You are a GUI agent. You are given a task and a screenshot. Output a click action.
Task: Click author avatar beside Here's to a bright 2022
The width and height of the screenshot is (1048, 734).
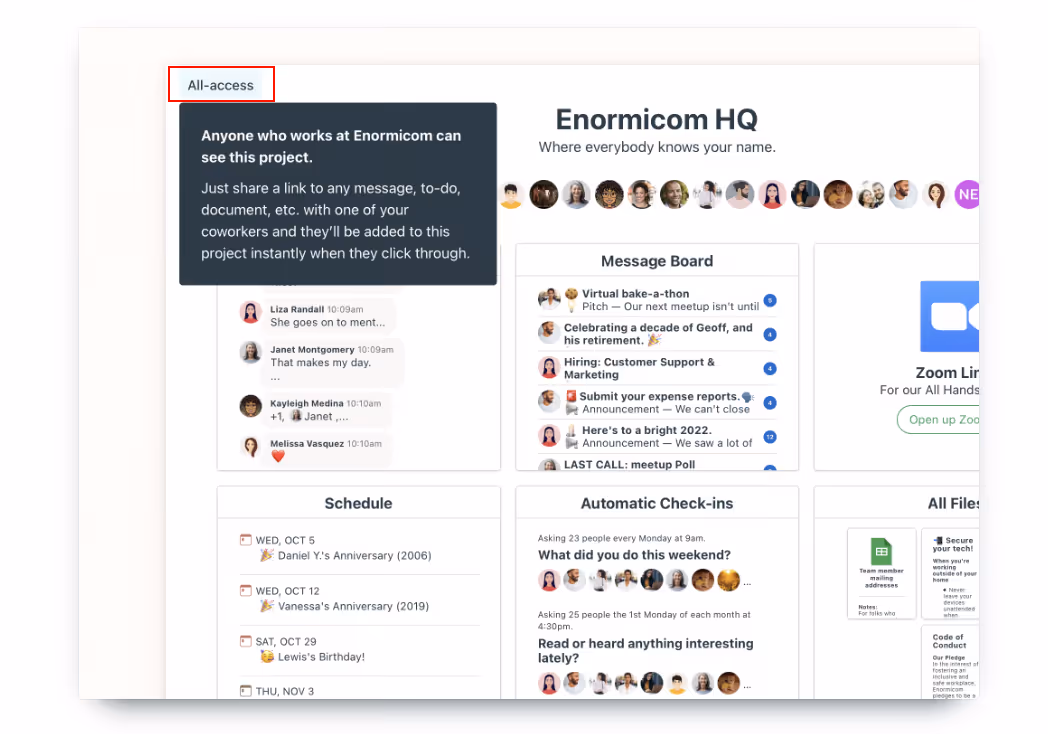point(549,435)
